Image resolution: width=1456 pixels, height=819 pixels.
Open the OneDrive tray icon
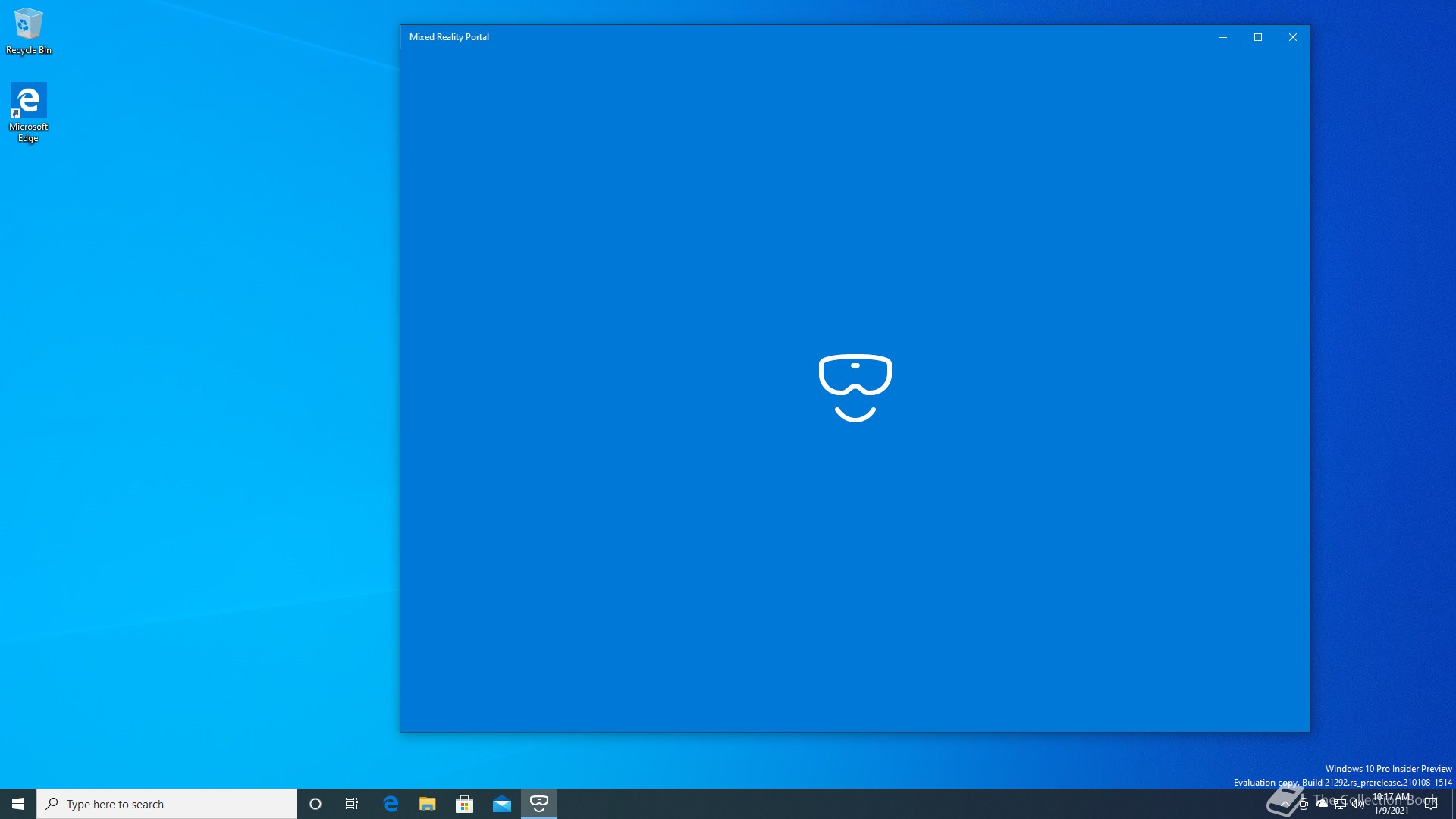click(1322, 804)
